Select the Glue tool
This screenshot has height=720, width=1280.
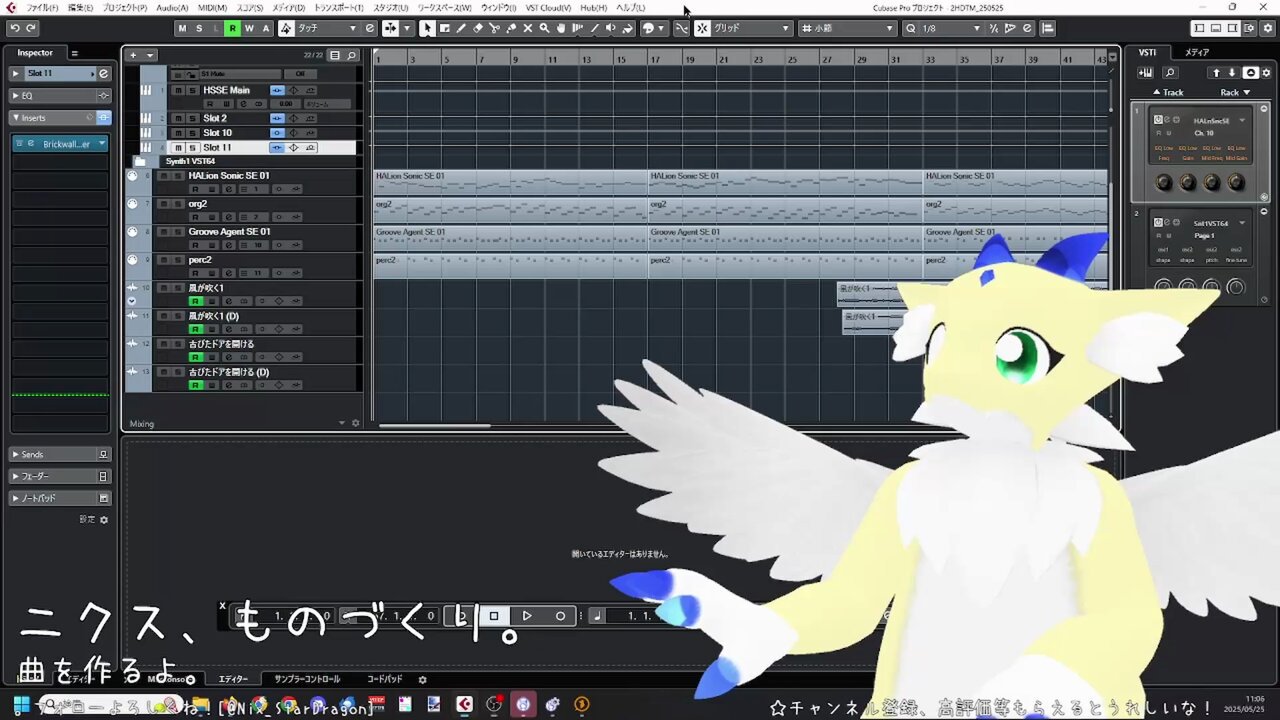coord(511,28)
